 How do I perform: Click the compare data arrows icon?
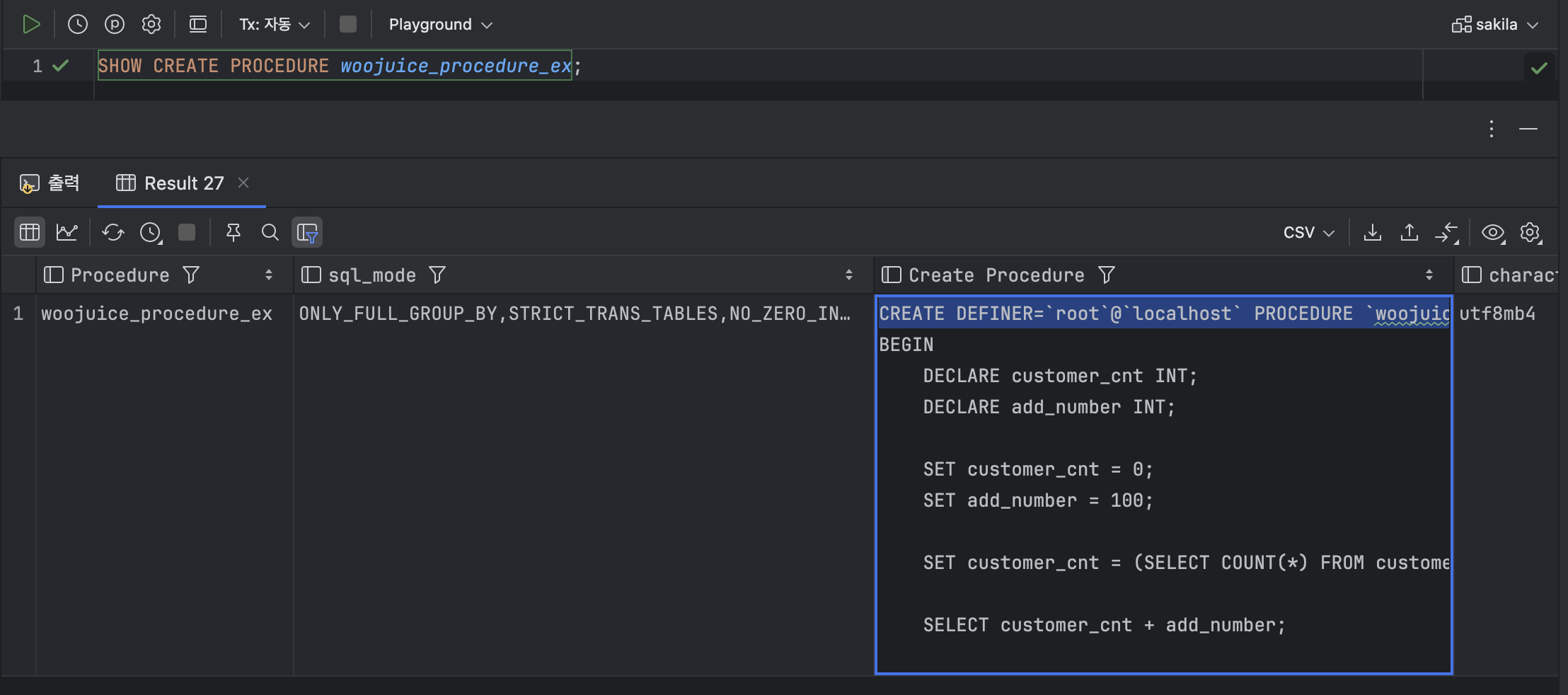tap(1447, 232)
